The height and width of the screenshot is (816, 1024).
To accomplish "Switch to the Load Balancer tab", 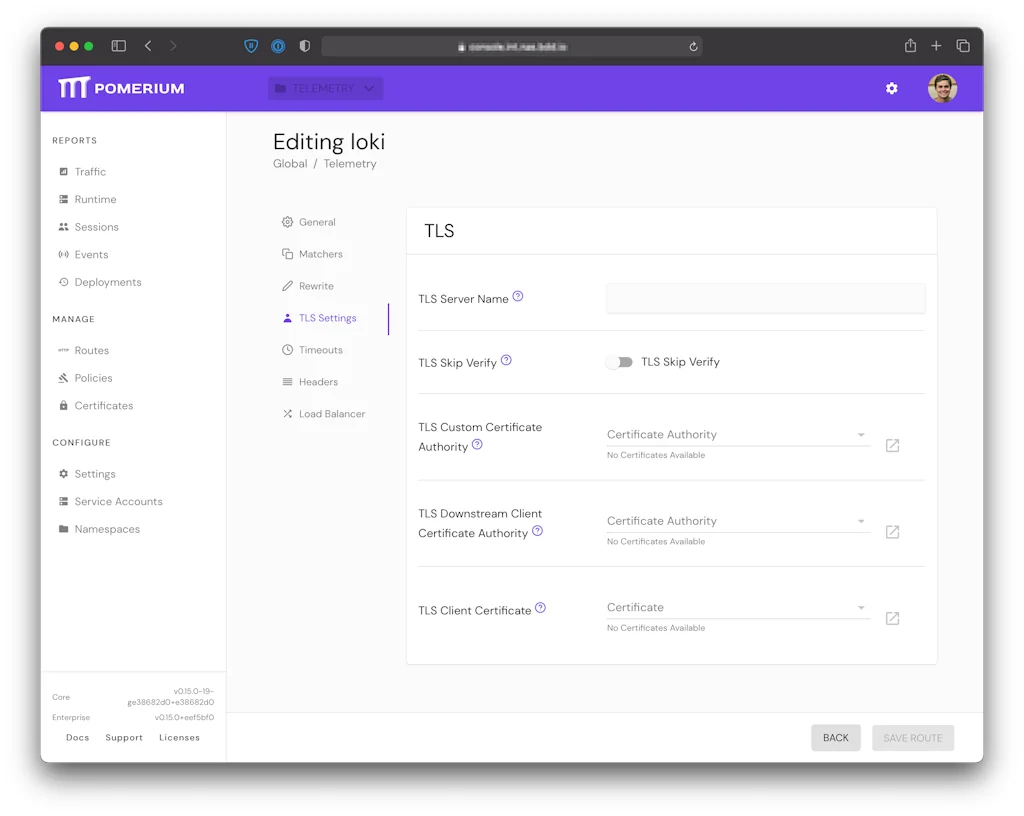I will point(331,414).
